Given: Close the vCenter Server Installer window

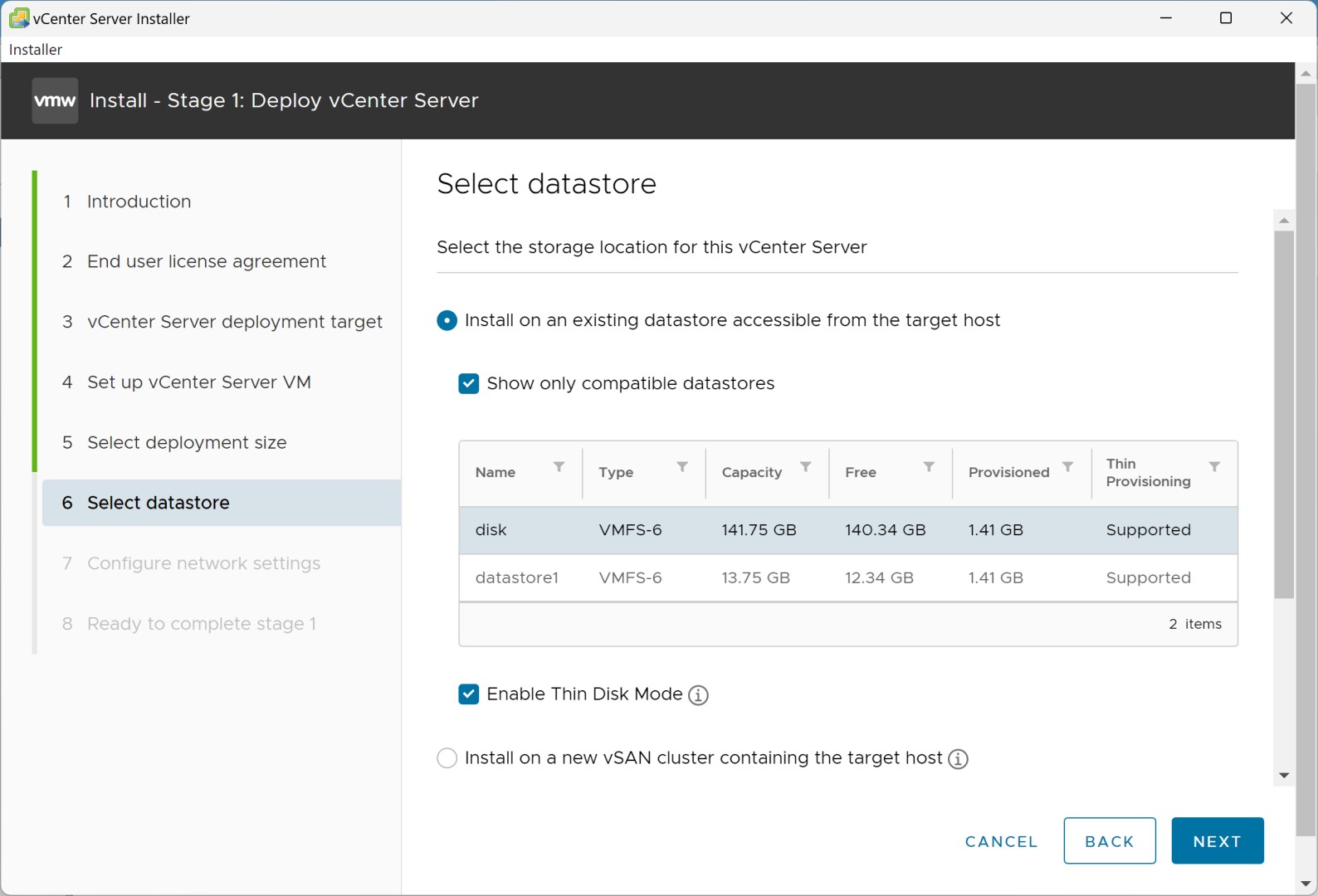Looking at the screenshot, I should coord(1286,18).
